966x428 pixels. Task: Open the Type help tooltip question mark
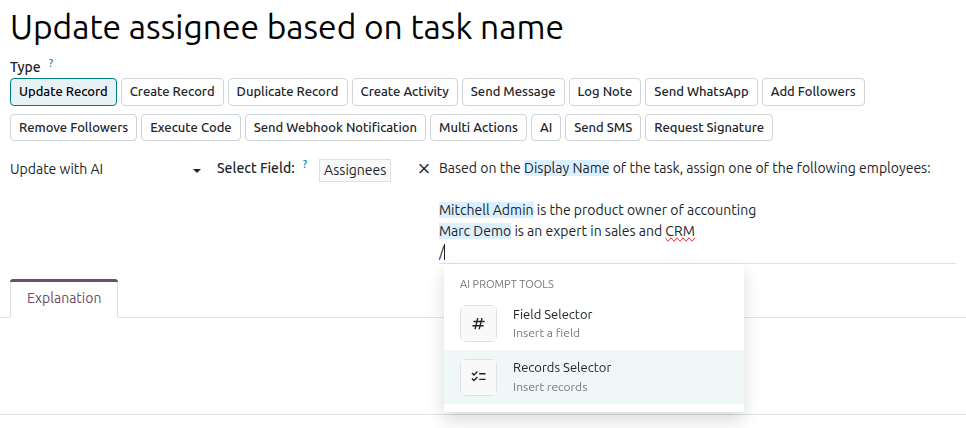point(51,63)
